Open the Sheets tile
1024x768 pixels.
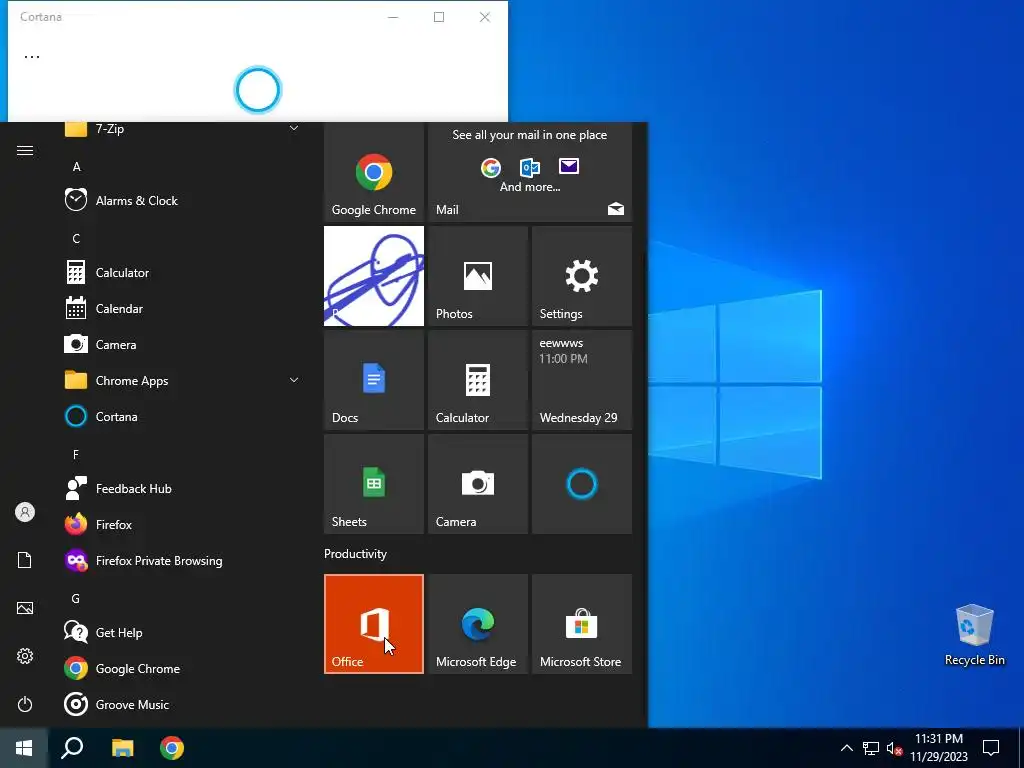[x=374, y=484]
